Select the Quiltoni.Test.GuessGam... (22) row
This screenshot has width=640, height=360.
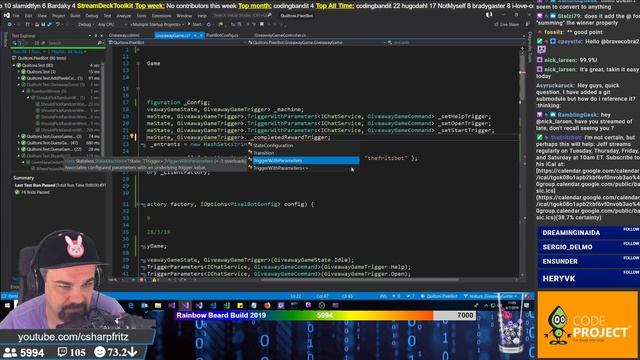coord(57,149)
